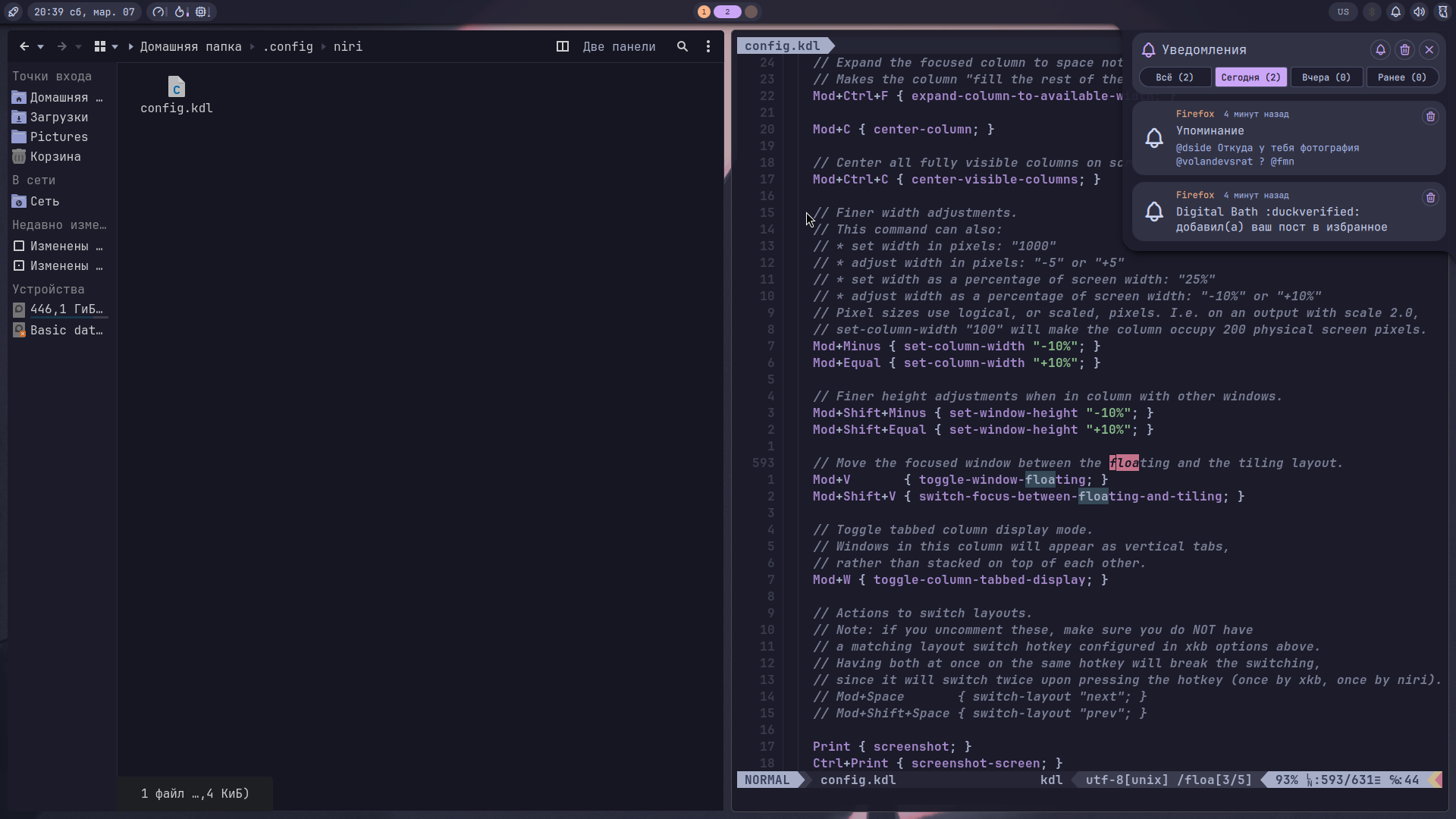Switch keyboard layout US indicator
Viewport: 1456px width, 819px height.
[1343, 11]
